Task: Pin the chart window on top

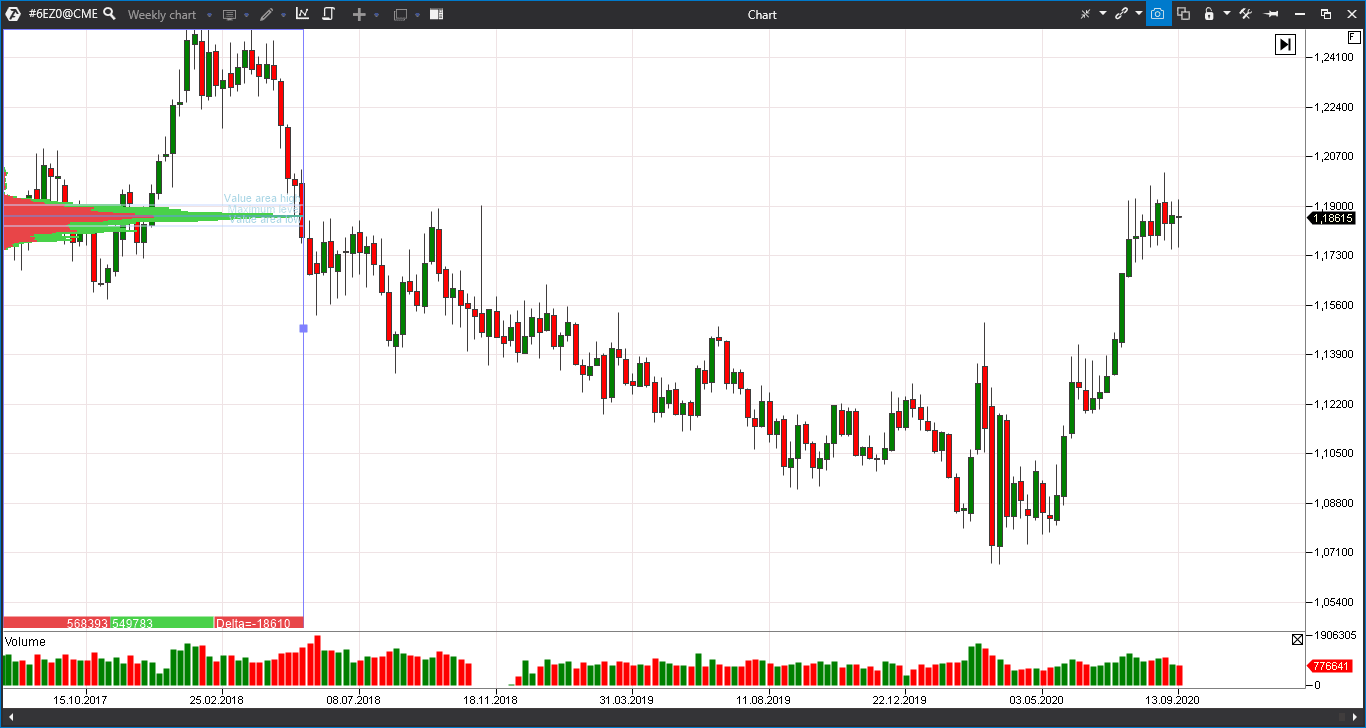Action: [1272, 14]
